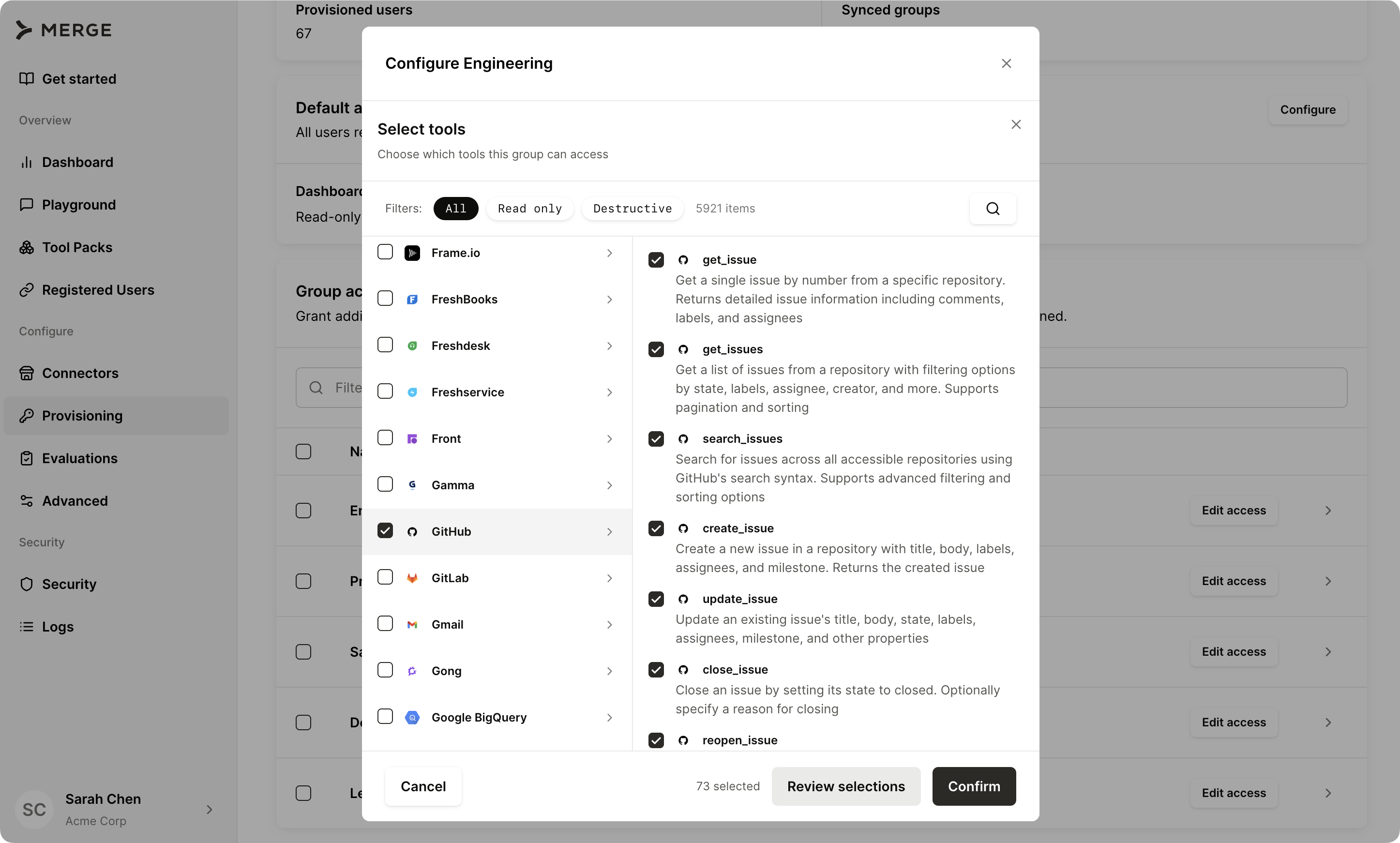Click the Gong connector icon
Image resolution: width=1400 pixels, height=843 pixels.
[412, 671]
